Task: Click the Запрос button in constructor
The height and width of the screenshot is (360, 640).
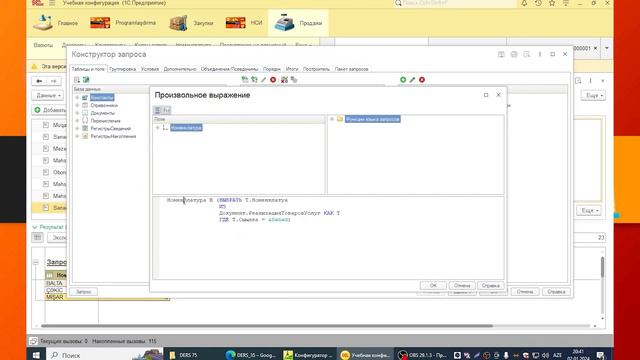Action: tap(83, 292)
